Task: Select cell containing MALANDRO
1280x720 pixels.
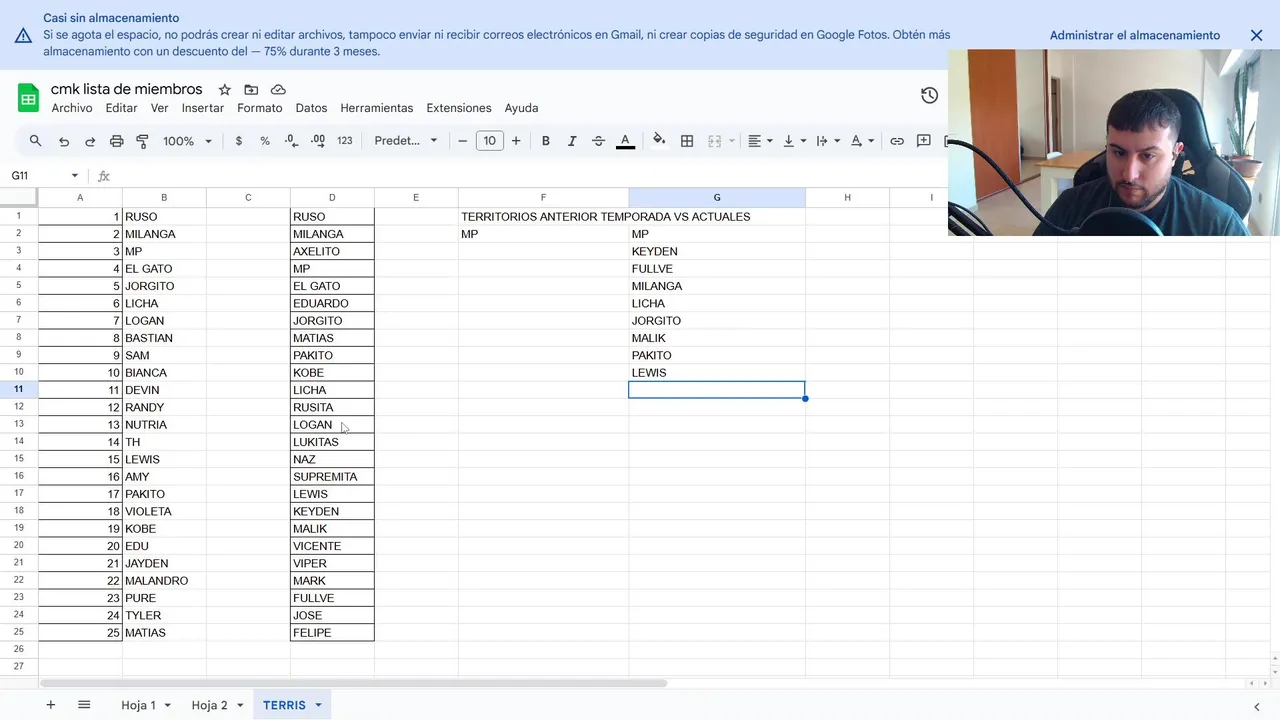Action: [x=164, y=580]
